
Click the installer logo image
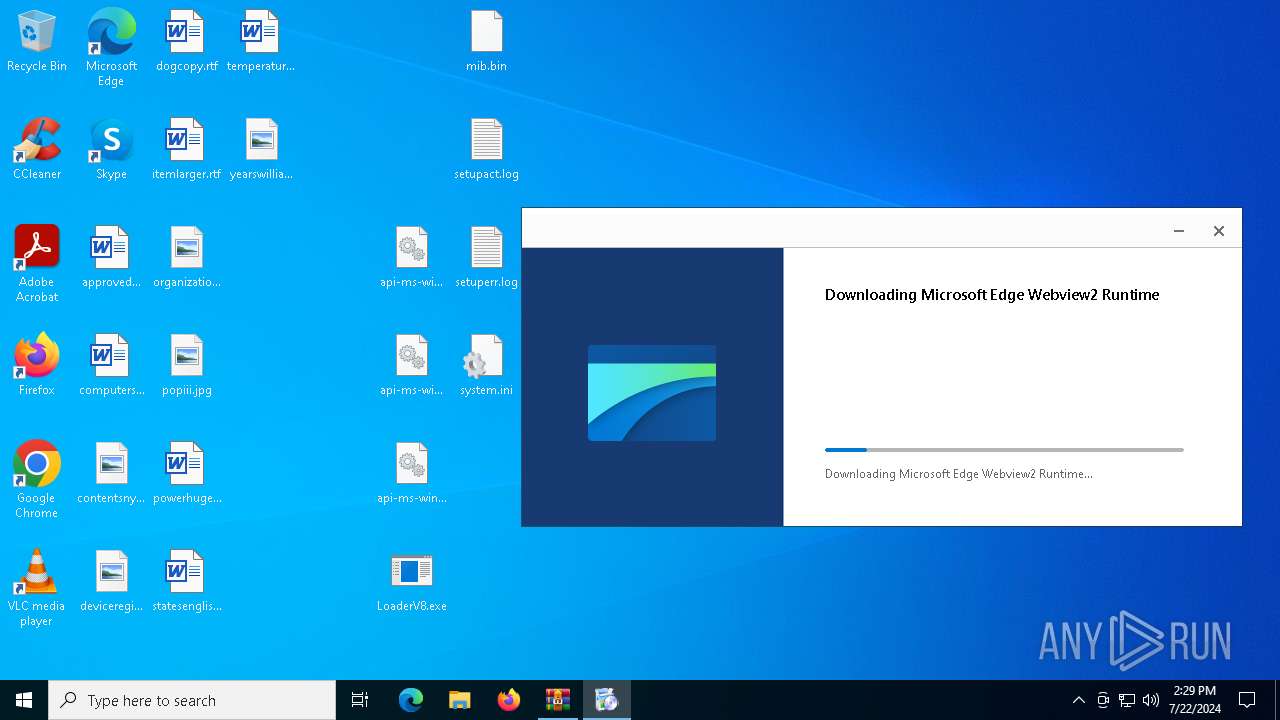[x=652, y=393]
